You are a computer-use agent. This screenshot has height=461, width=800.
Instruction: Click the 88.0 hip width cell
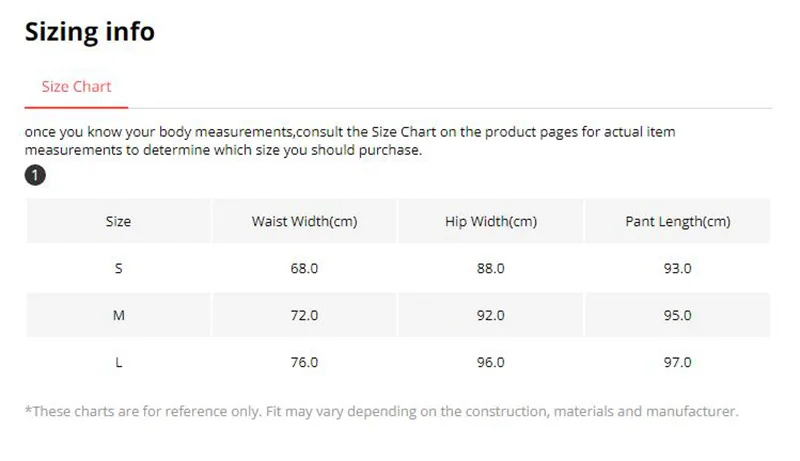[x=491, y=268]
